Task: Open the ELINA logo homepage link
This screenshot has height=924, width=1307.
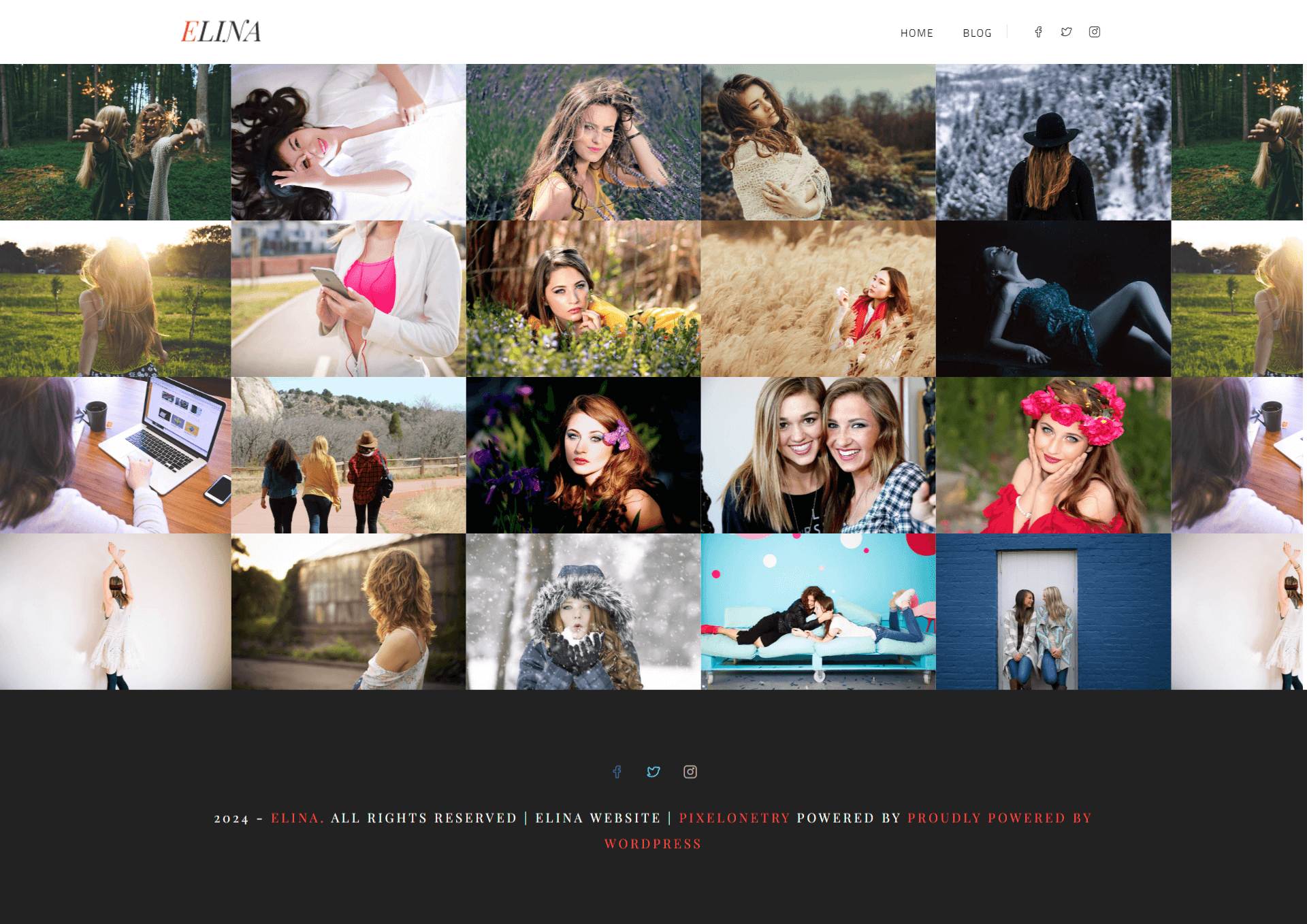Action: pos(220,31)
